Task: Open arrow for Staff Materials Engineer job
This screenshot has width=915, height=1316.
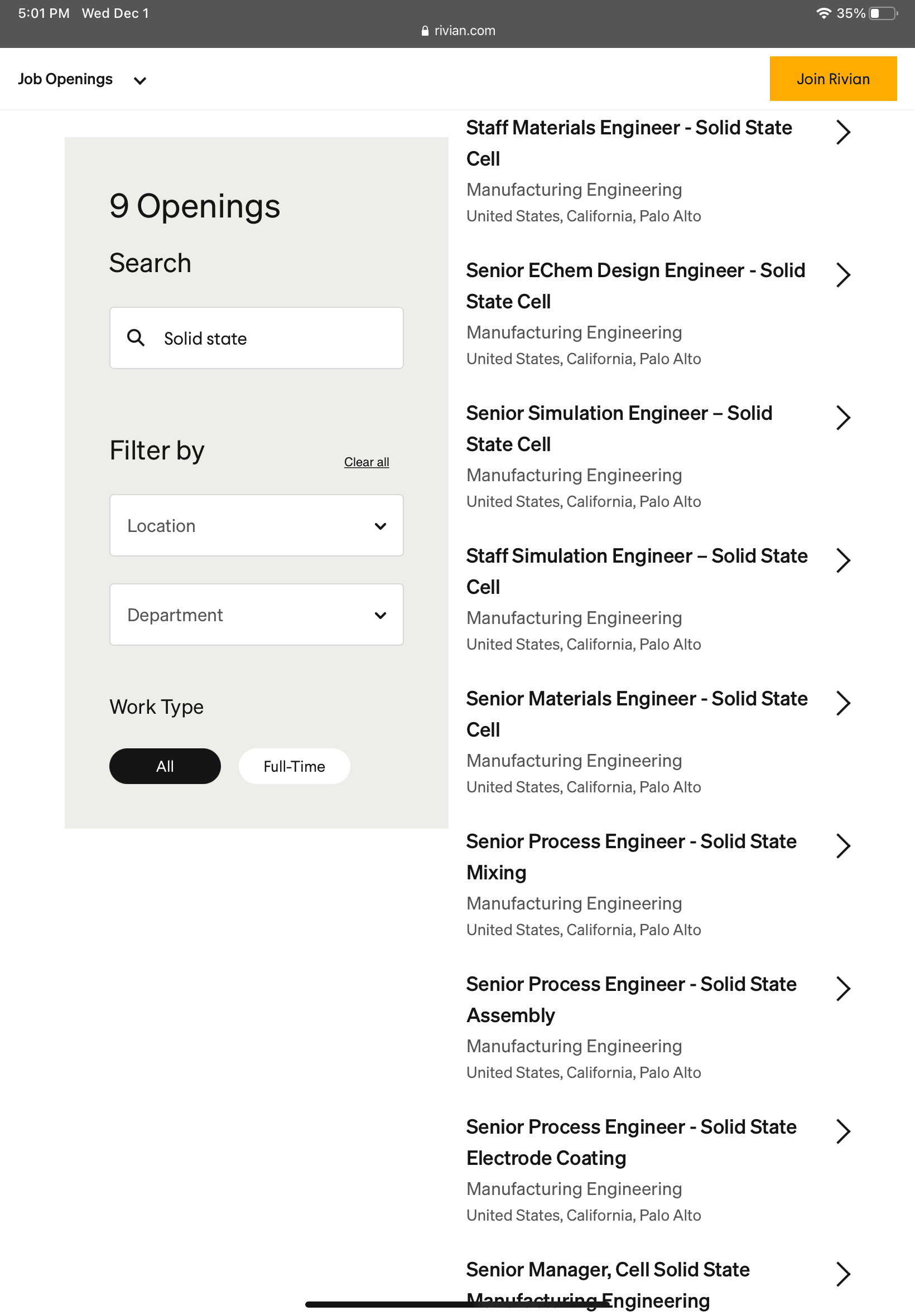Action: (x=843, y=132)
